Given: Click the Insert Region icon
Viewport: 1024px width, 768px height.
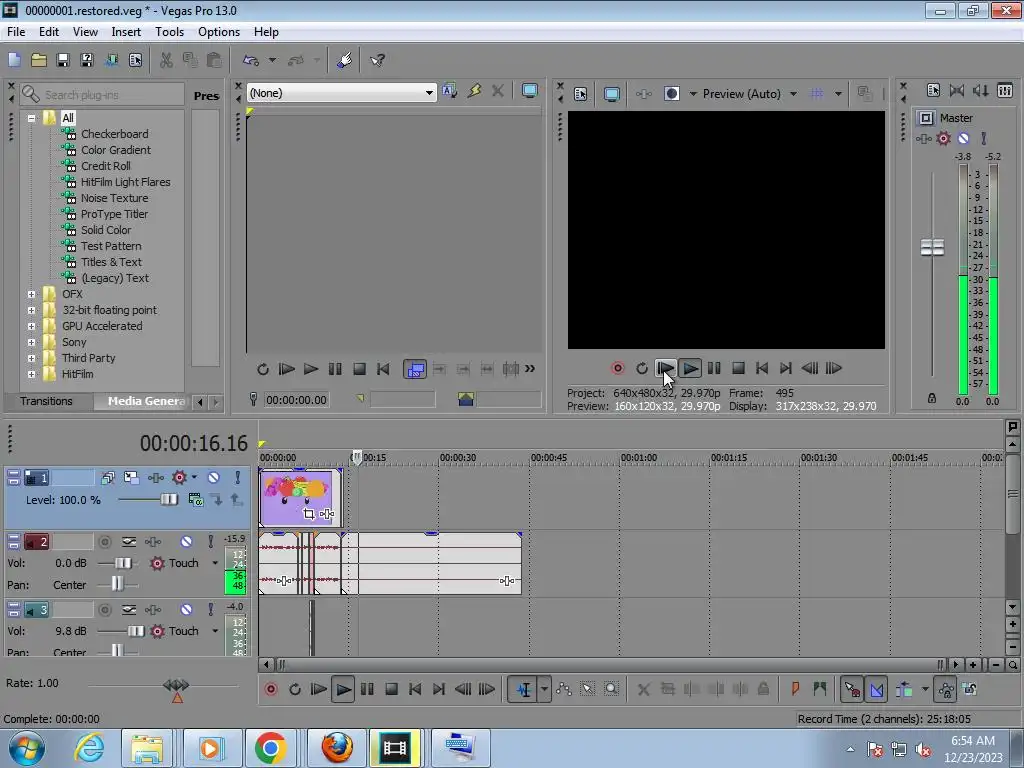Looking at the screenshot, I should click(x=820, y=689).
